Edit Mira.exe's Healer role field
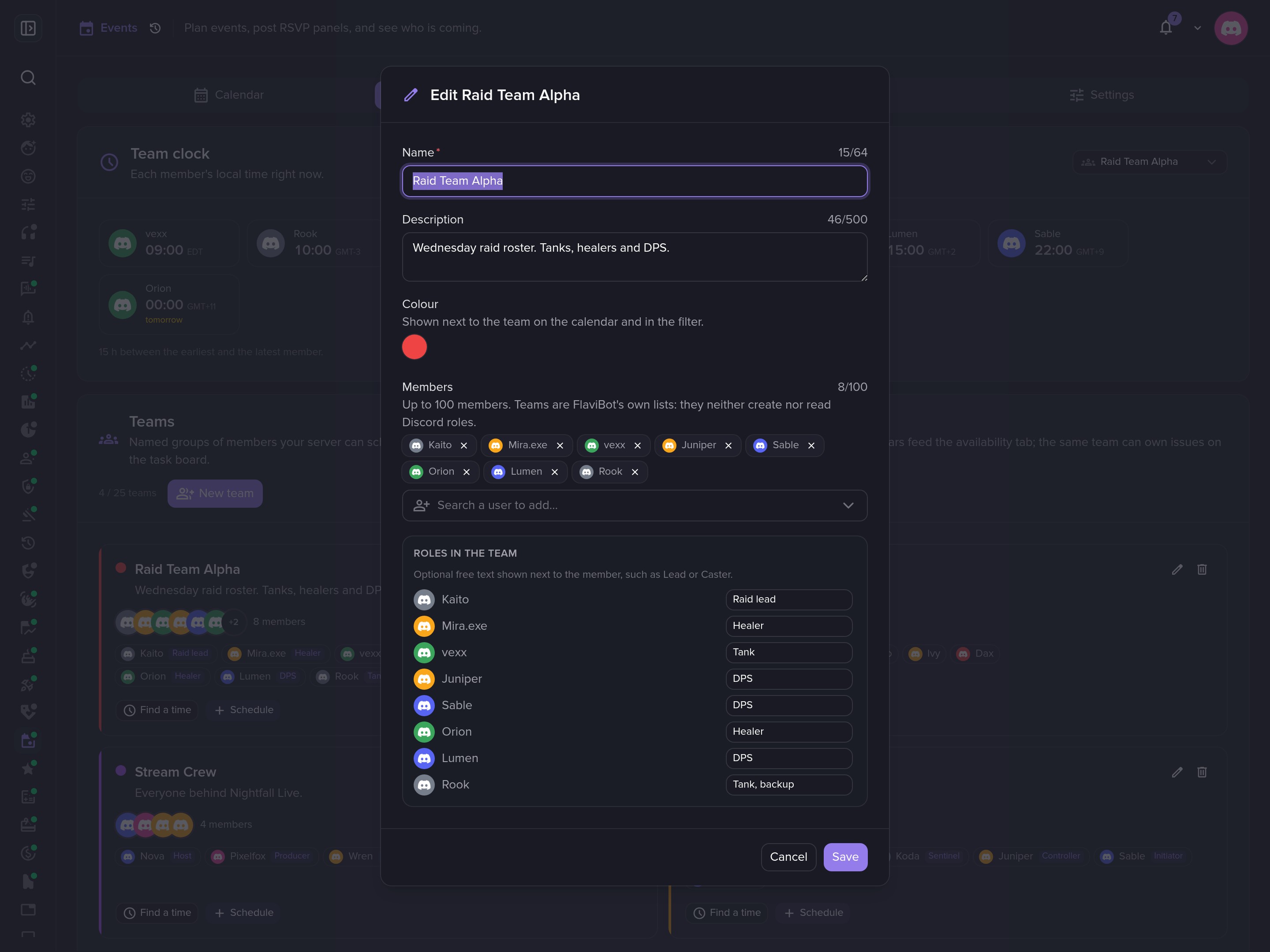The width and height of the screenshot is (1270, 952). 789,625
